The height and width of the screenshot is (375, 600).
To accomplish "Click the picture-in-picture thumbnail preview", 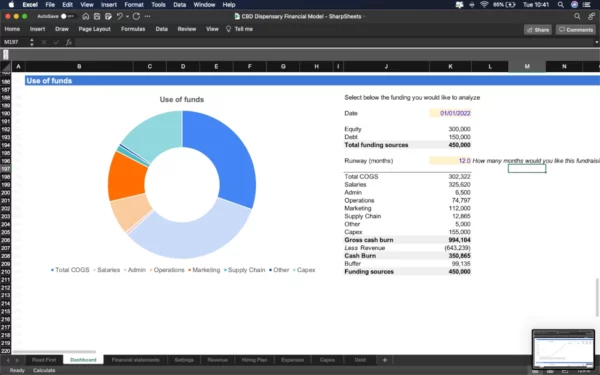I will pos(563,349).
